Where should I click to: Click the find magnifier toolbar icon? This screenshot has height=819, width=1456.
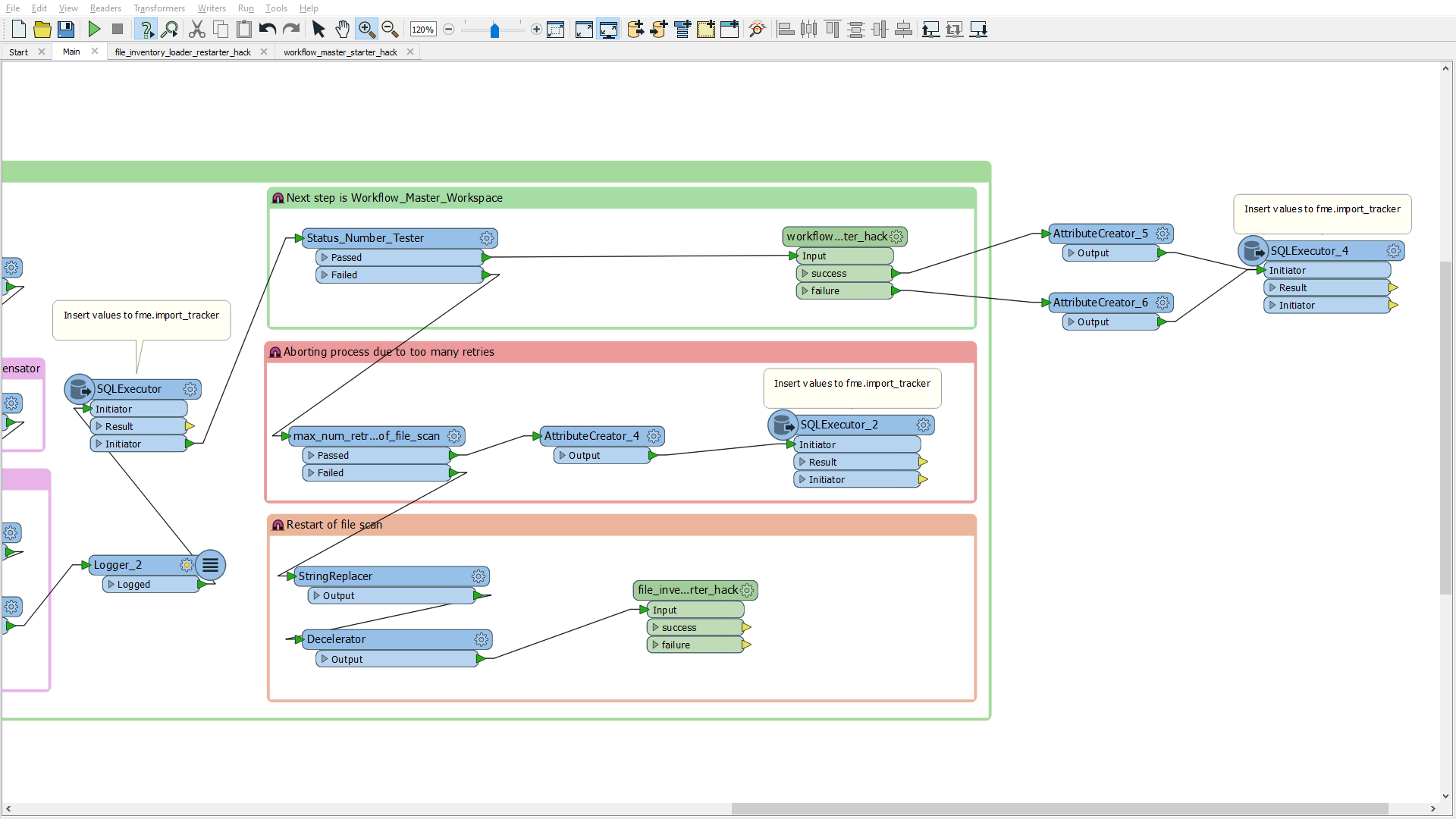point(170,30)
